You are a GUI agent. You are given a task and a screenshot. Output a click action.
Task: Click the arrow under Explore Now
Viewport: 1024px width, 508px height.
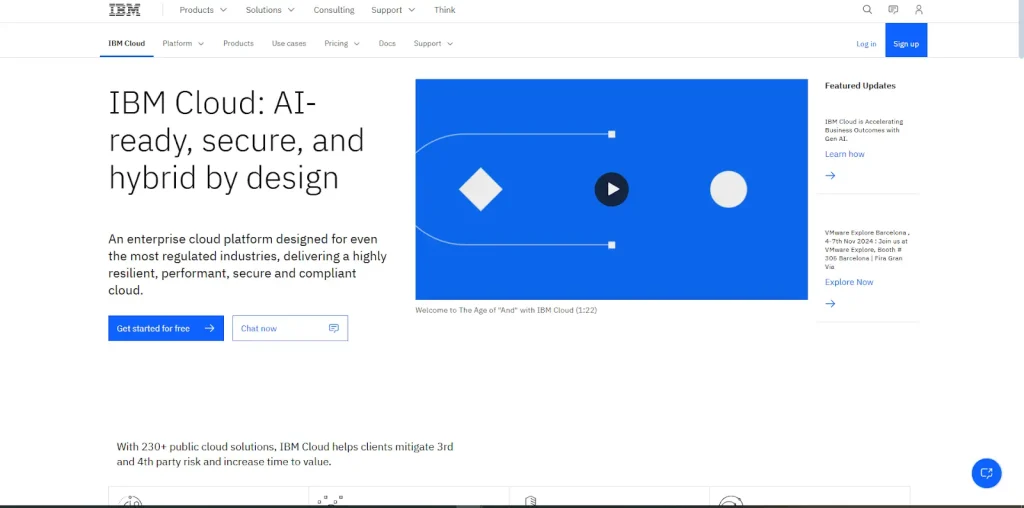click(830, 304)
